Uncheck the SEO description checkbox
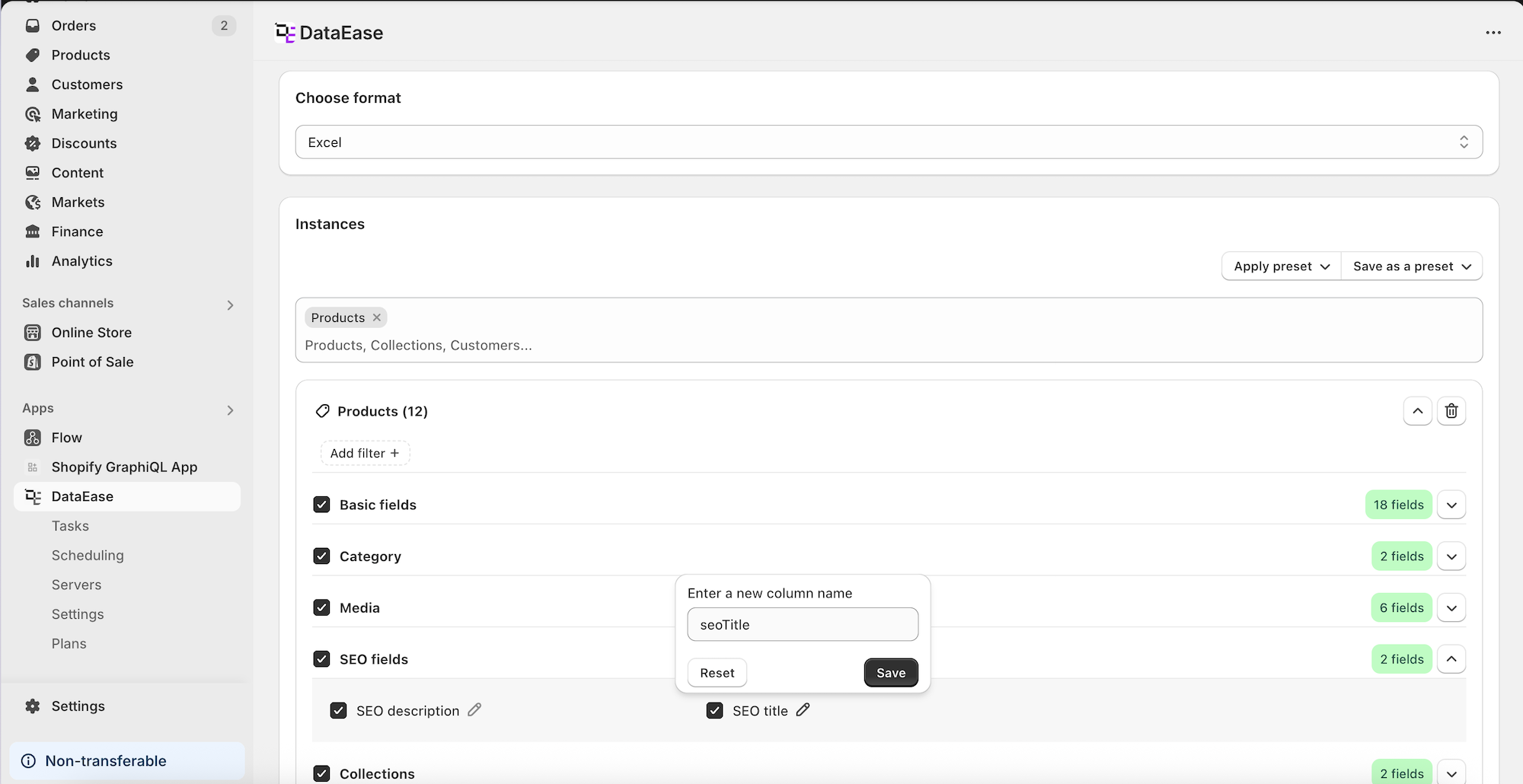 pyautogui.click(x=338, y=710)
